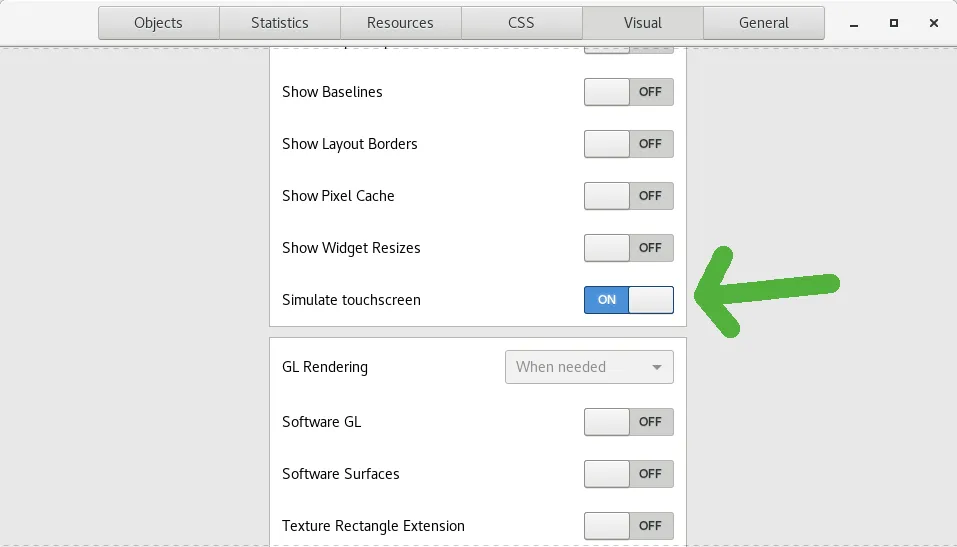
Task: Turn on Show Layout Borders
Action: [x=628, y=144]
